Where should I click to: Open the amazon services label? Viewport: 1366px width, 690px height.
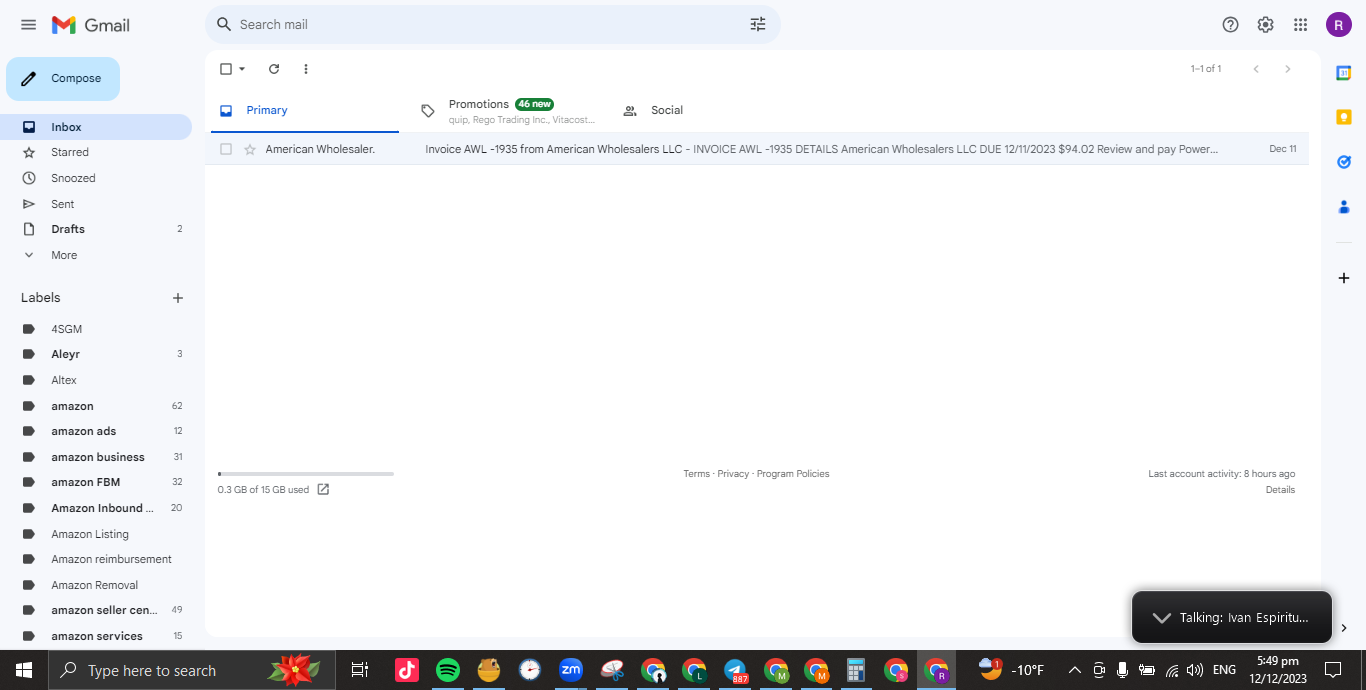(96, 636)
